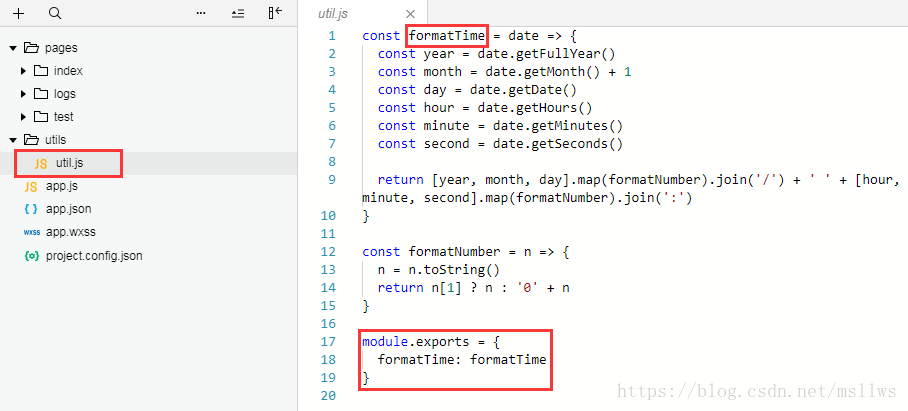Open the file search magnifier icon
Viewport: 908px width, 411px height.
(x=54, y=13)
